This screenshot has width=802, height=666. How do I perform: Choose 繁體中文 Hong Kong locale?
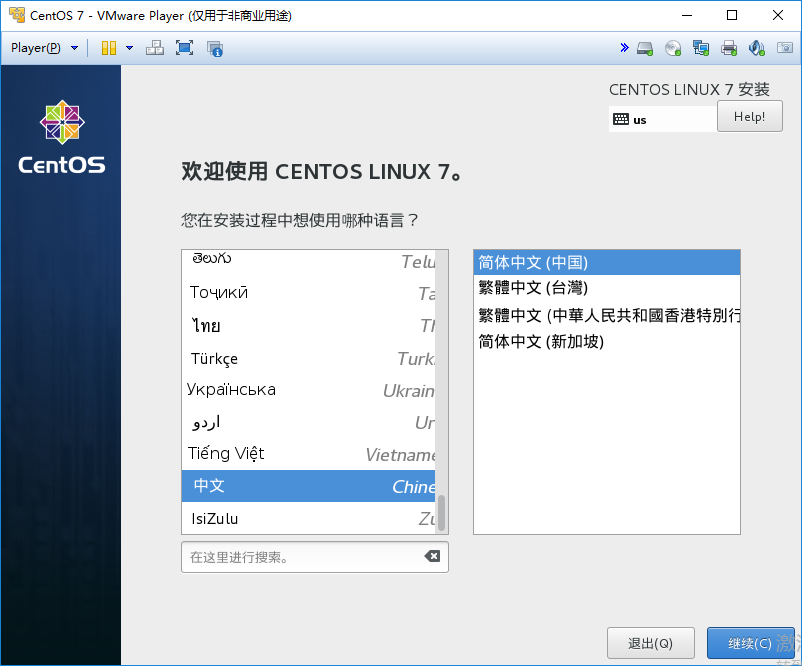[607, 315]
